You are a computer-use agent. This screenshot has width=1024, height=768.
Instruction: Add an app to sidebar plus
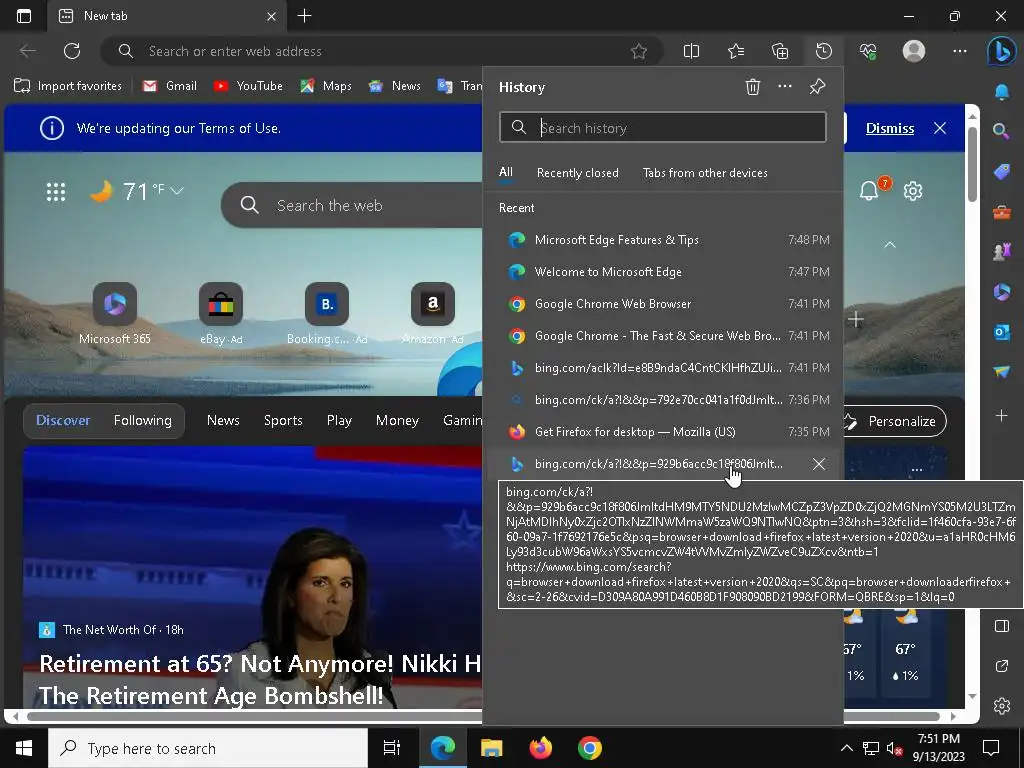point(1001,415)
